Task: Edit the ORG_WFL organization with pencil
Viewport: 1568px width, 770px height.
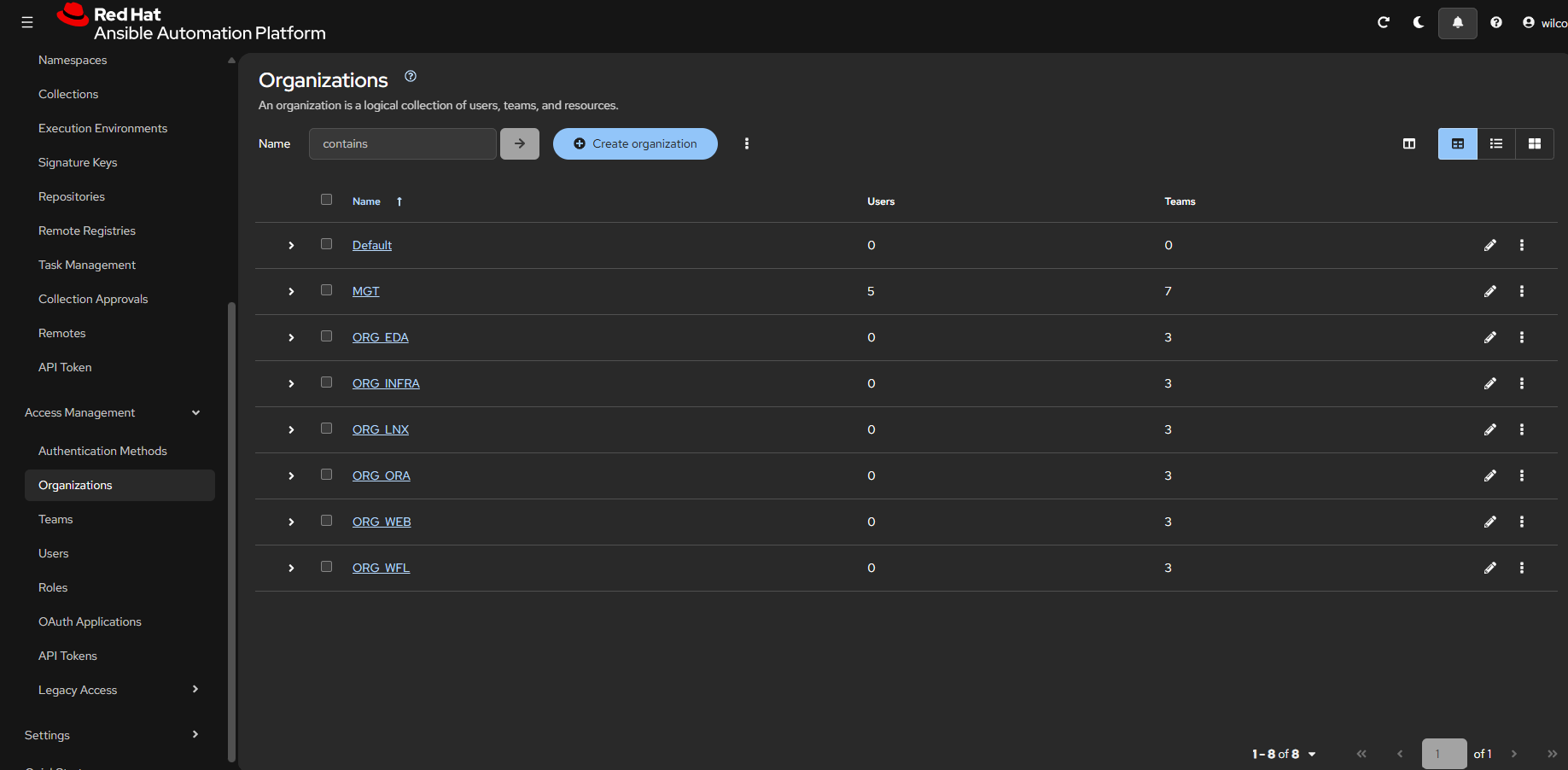Action: tap(1490, 568)
